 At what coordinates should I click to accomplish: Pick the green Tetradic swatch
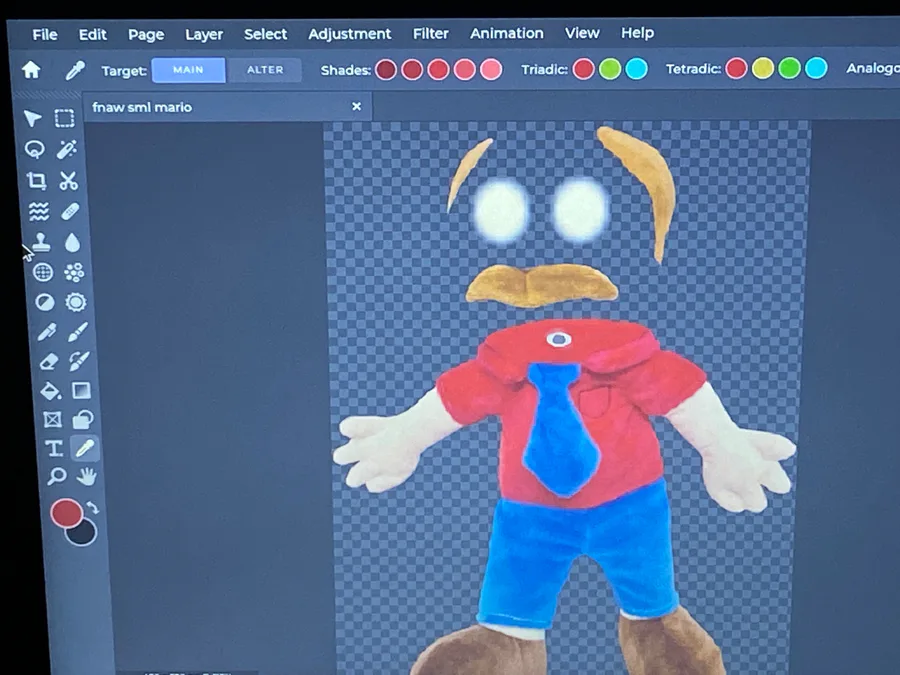[x=789, y=68]
